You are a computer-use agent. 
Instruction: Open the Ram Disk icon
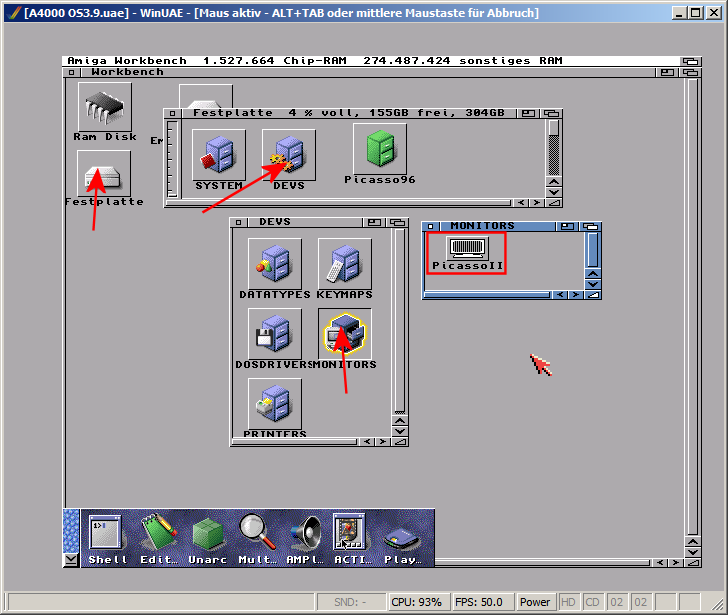point(104,107)
